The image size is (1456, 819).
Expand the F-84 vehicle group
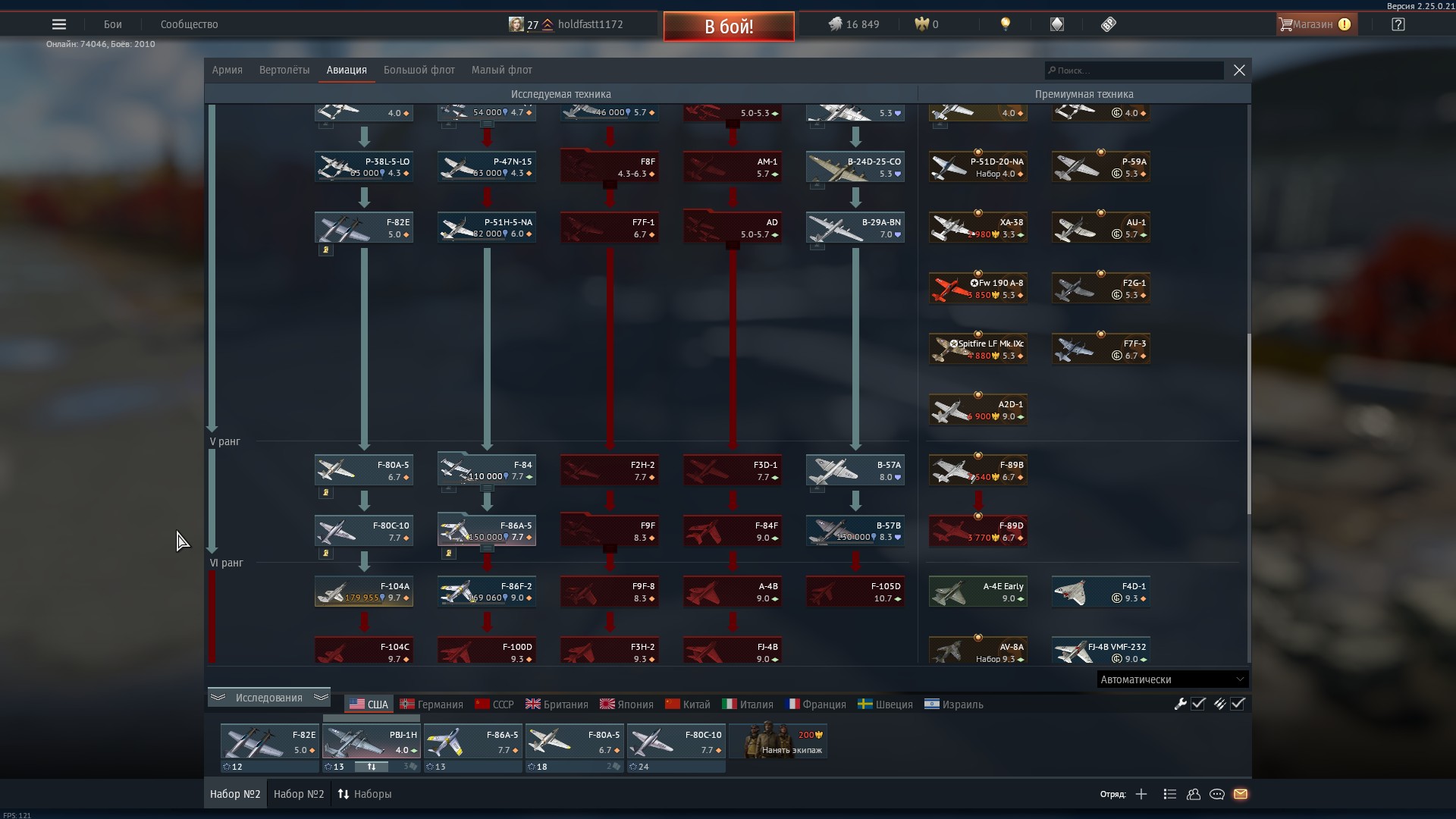pos(487,488)
